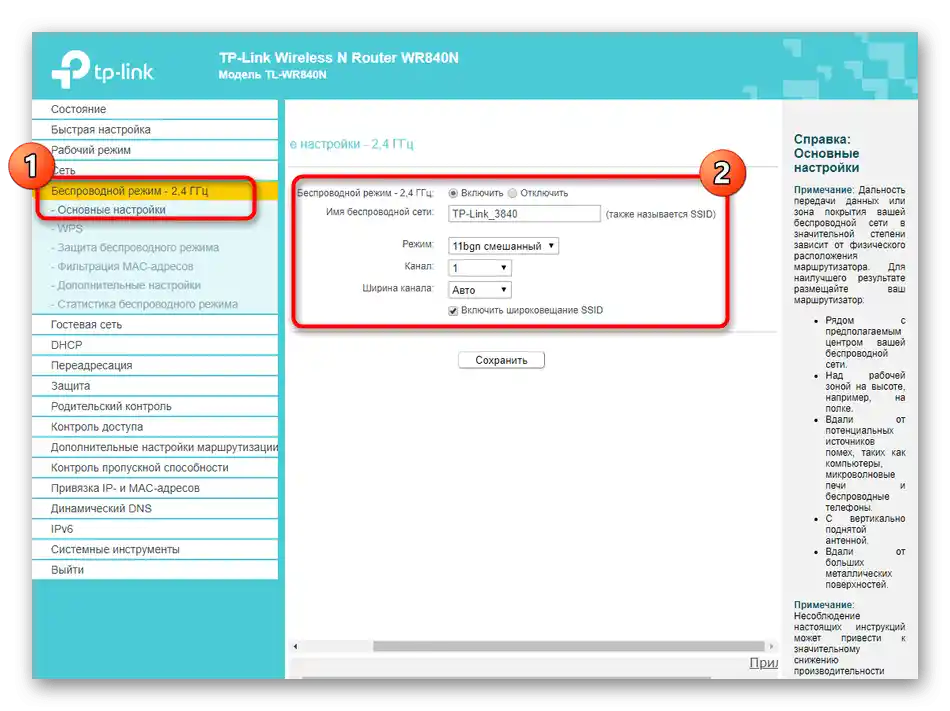950x711 pixels.
Task: Open Сеть menu item
Action: click(155, 171)
